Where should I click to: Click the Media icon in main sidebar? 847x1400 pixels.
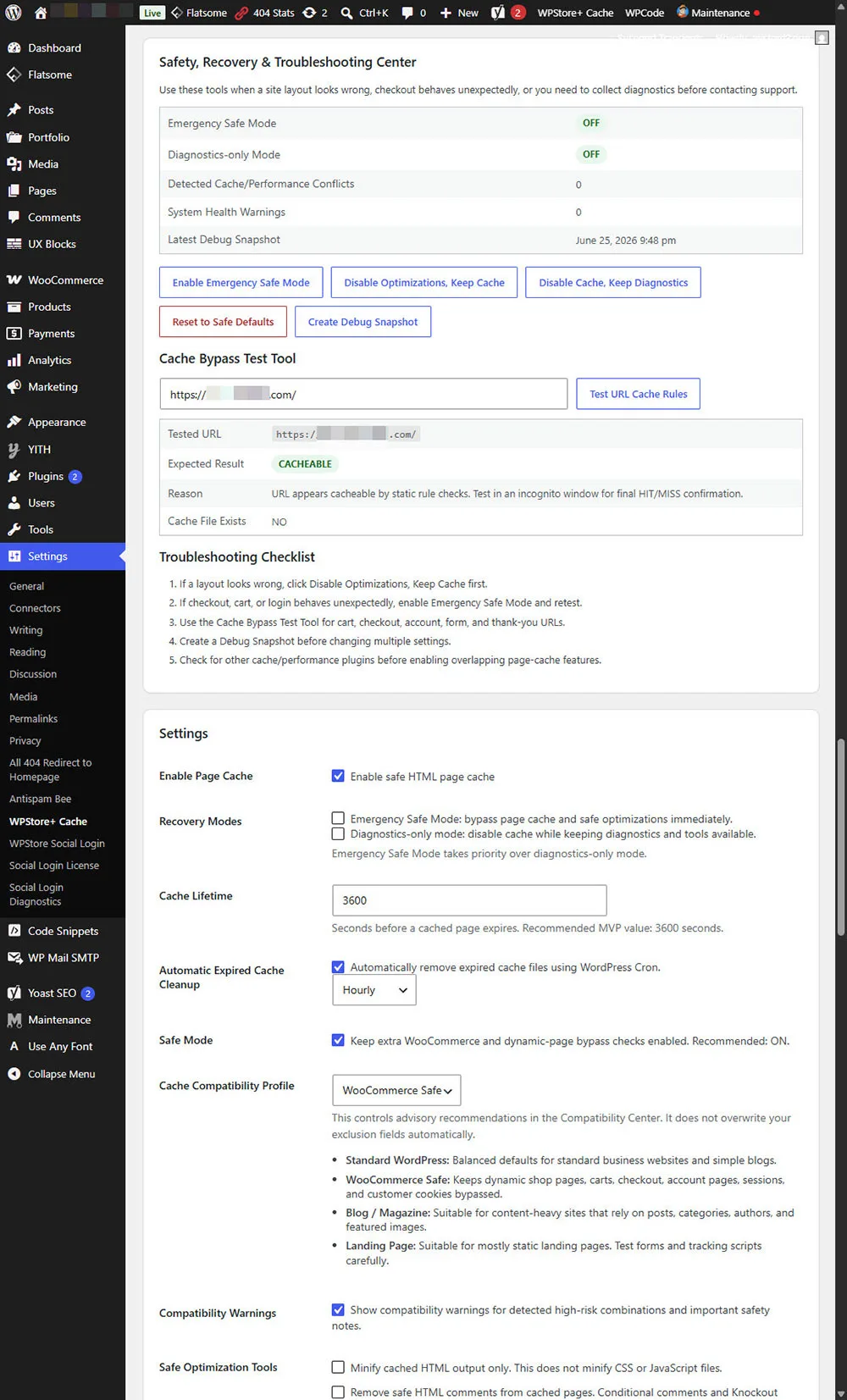(x=14, y=164)
